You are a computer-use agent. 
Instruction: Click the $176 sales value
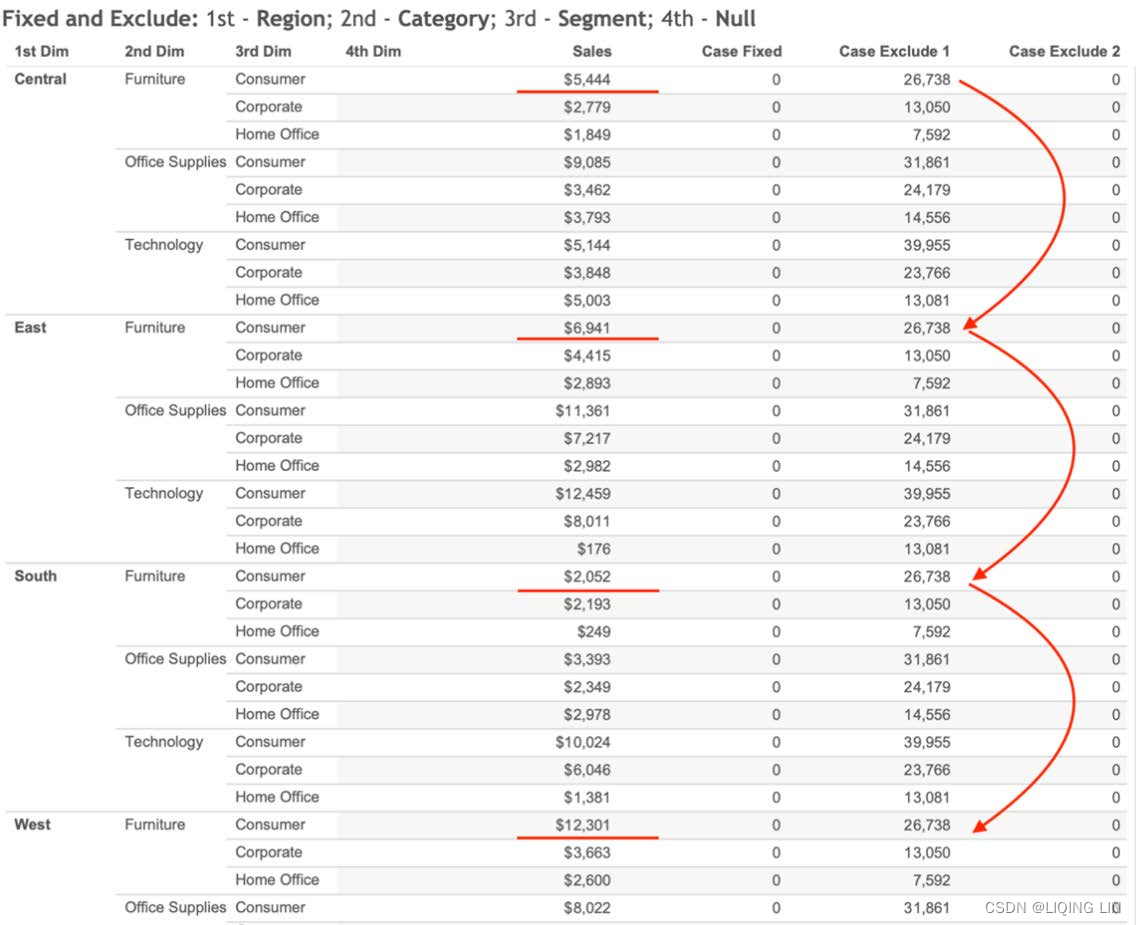tap(593, 549)
